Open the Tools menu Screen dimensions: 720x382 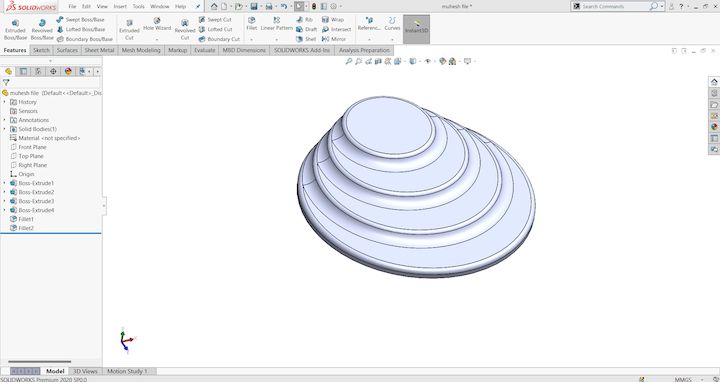tap(138, 6)
